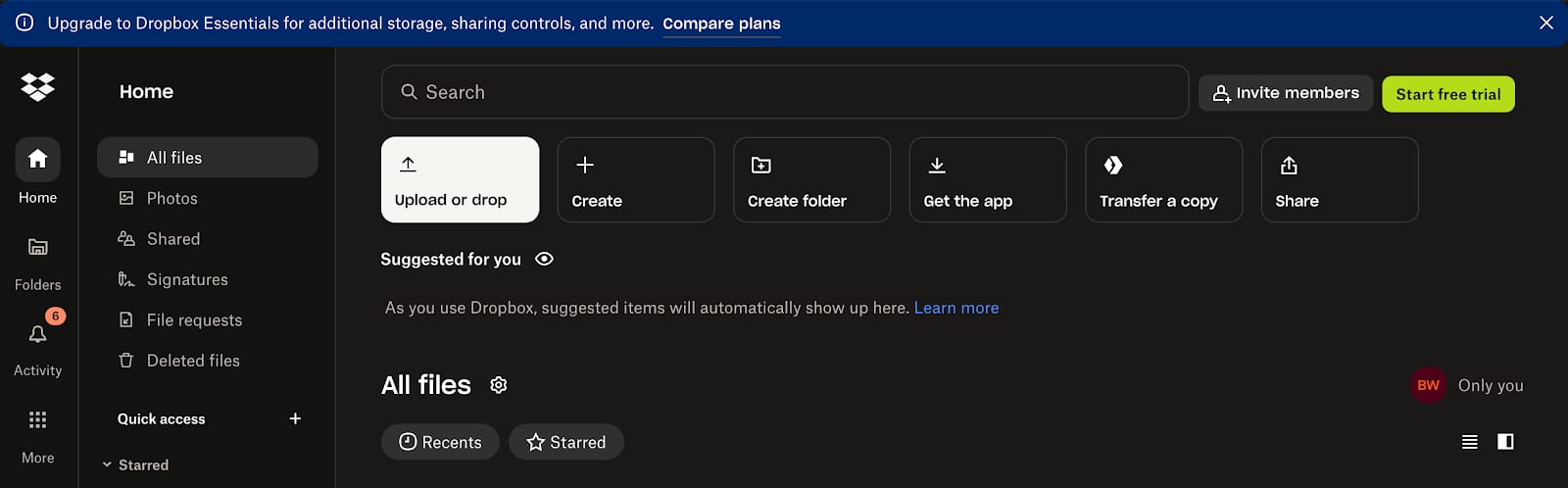Click the Search input field
This screenshot has width=1568, height=488.
pyautogui.click(x=784, y=92)
